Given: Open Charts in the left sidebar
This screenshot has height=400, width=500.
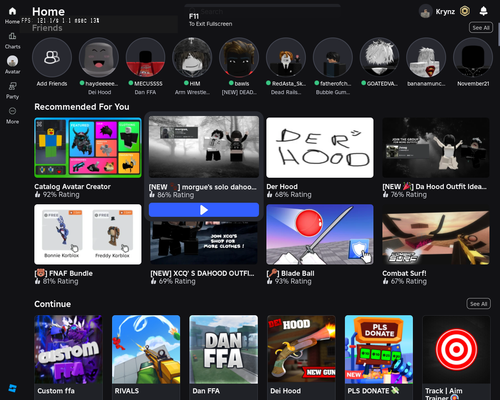Looking at the screenshot, I should click(12, 36).
